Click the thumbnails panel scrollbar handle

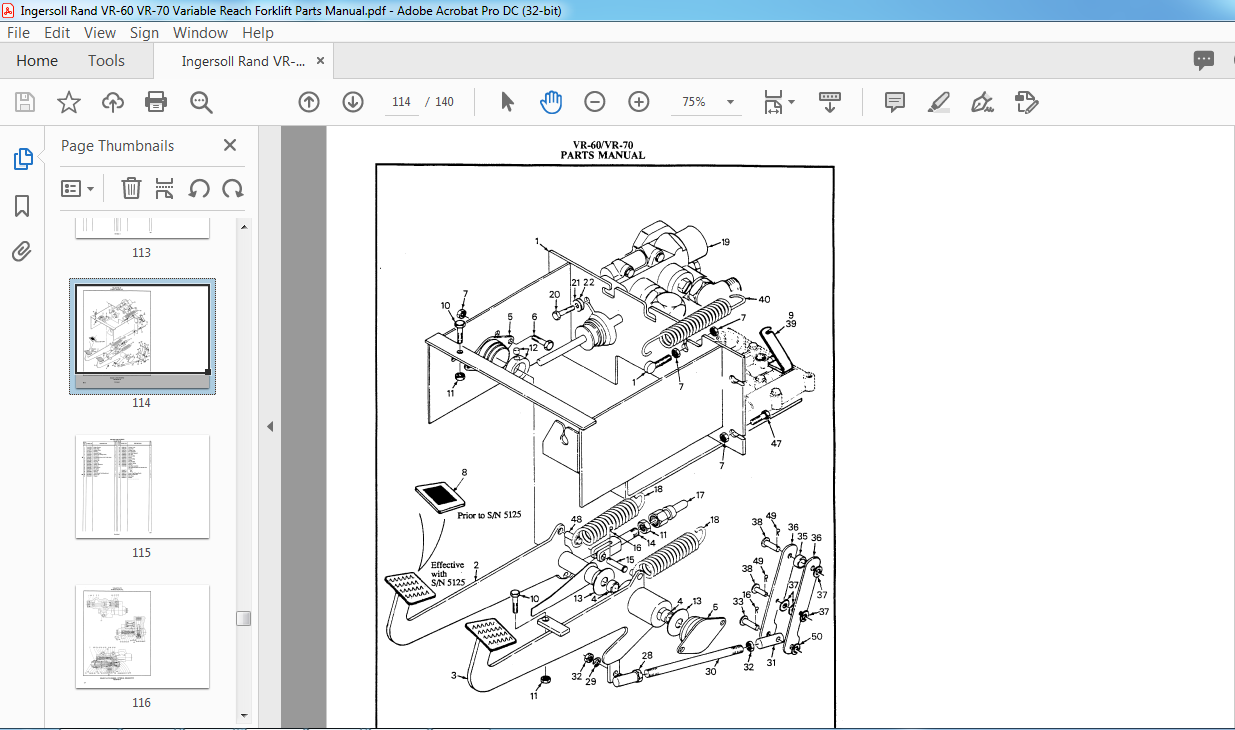tap(243, 618)
